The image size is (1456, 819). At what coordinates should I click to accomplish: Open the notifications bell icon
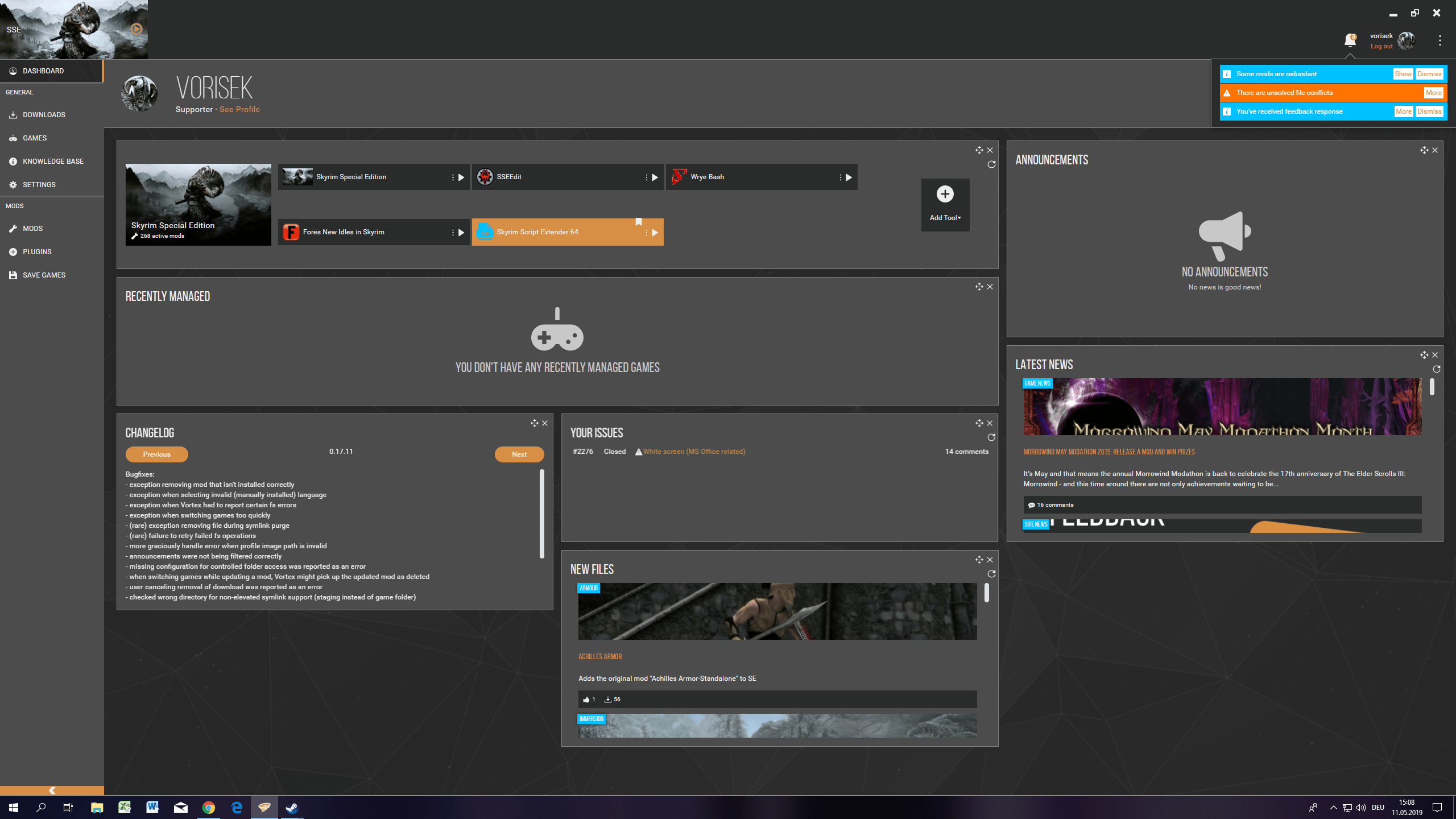[1349, 40]
